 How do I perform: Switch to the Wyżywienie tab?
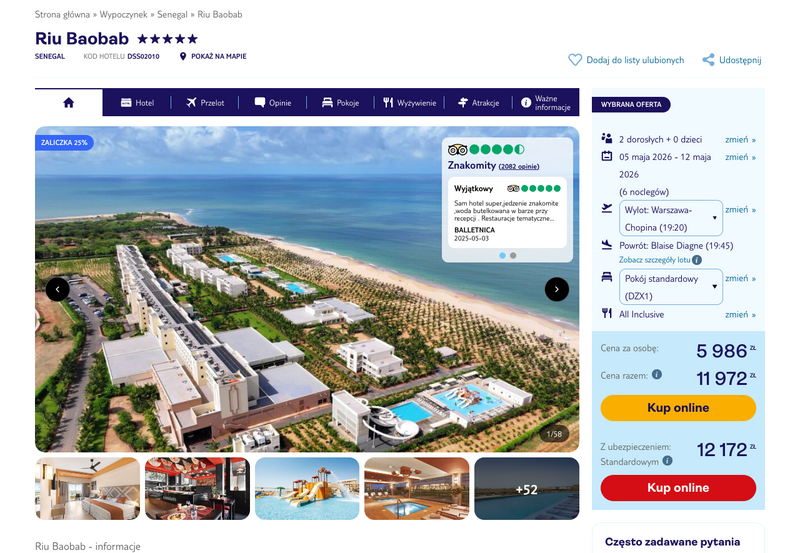(x=410, y=103)
